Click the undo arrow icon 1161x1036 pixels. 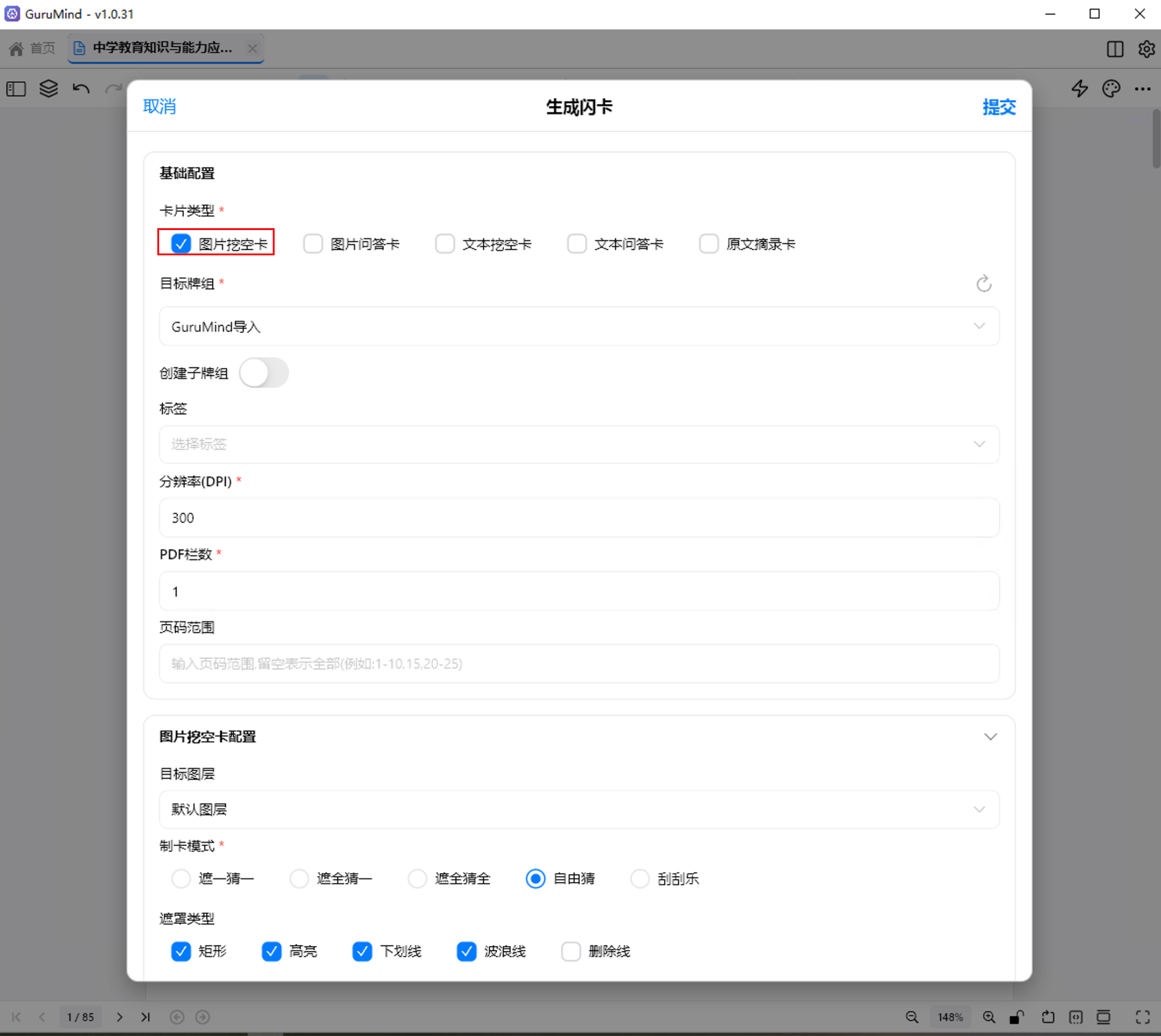[81, 89]
